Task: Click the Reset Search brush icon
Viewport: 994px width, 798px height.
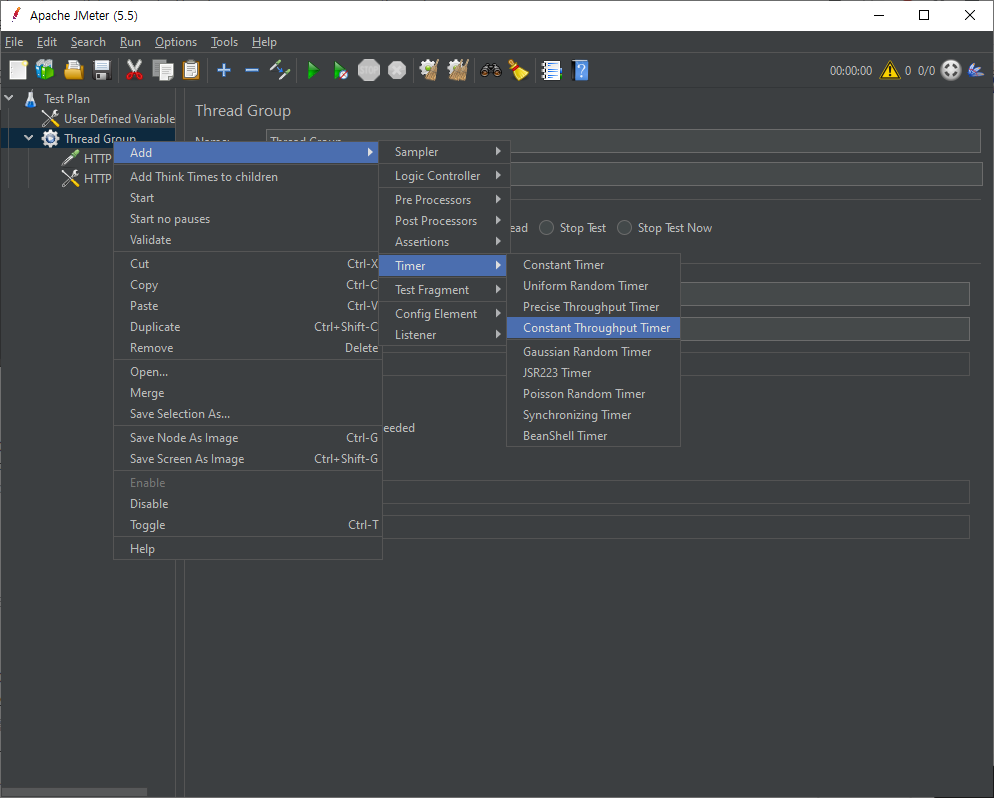Action: click(x=518, y=70)
